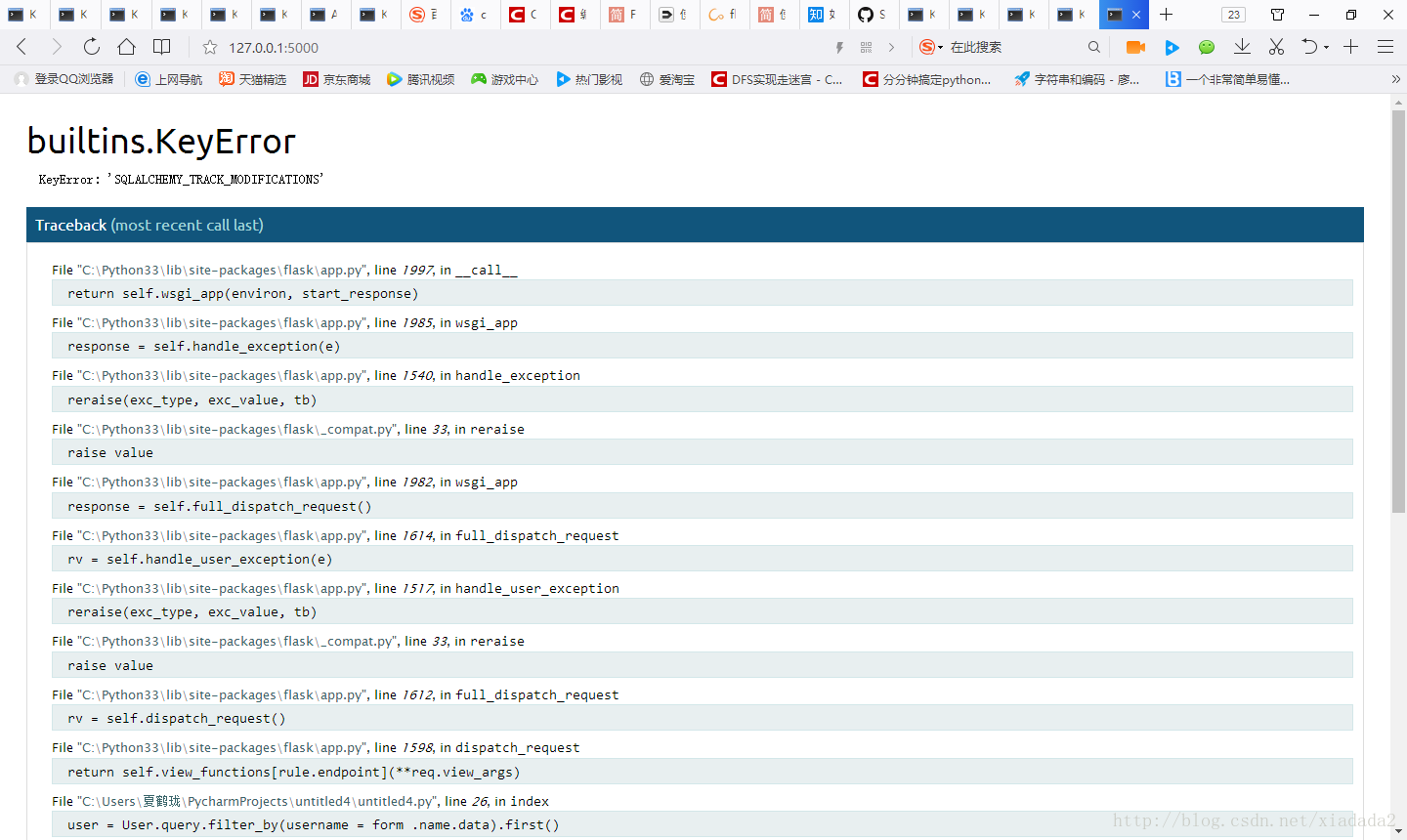Show the page QR code icon
1407x840 pixels.
[866, 47]
